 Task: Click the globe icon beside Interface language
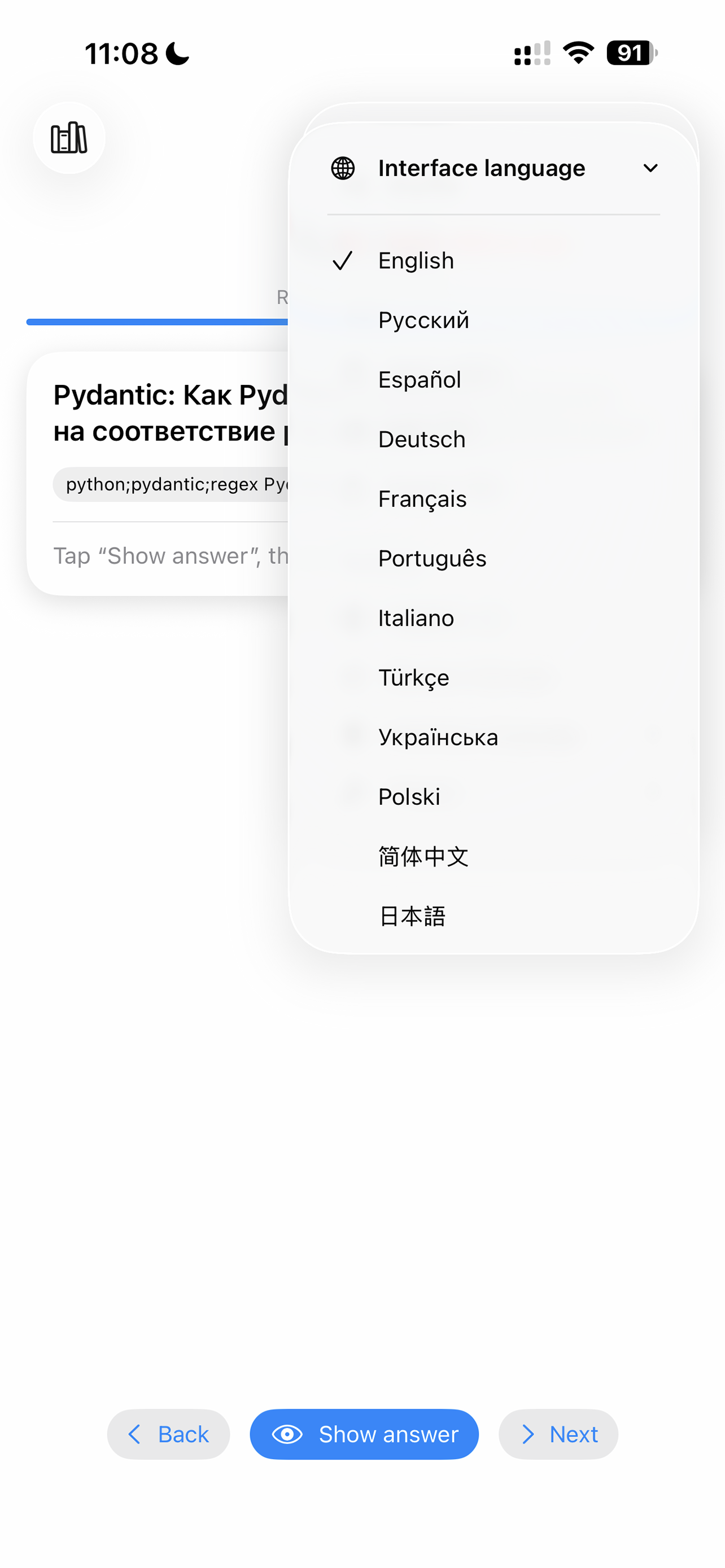[343, 168]
